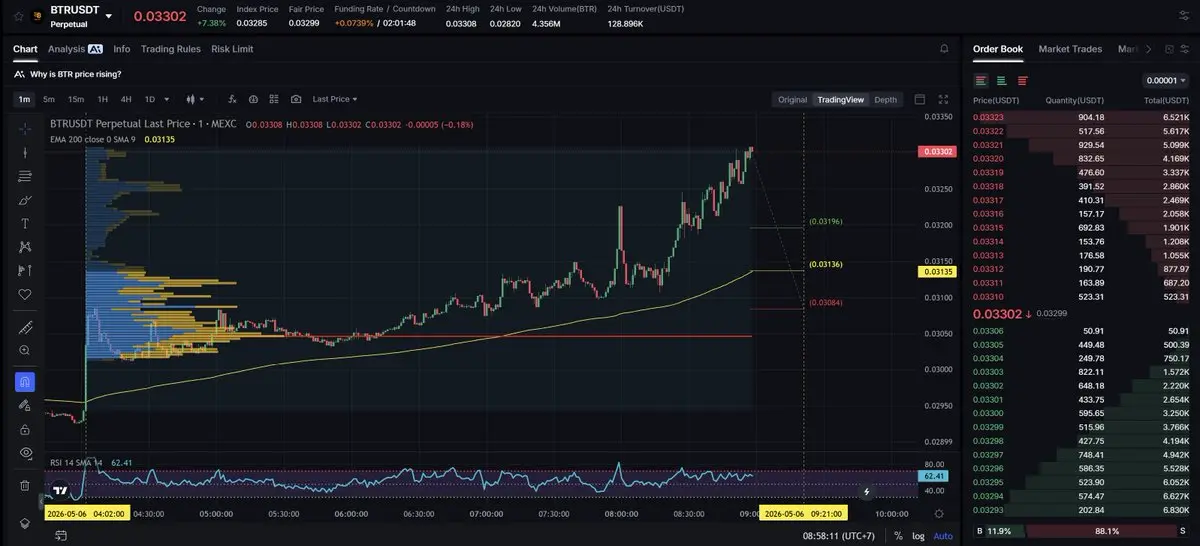This screenshot has height=546, width=1200.
Task: Toggle percent scale button
Action: point(898,536)
